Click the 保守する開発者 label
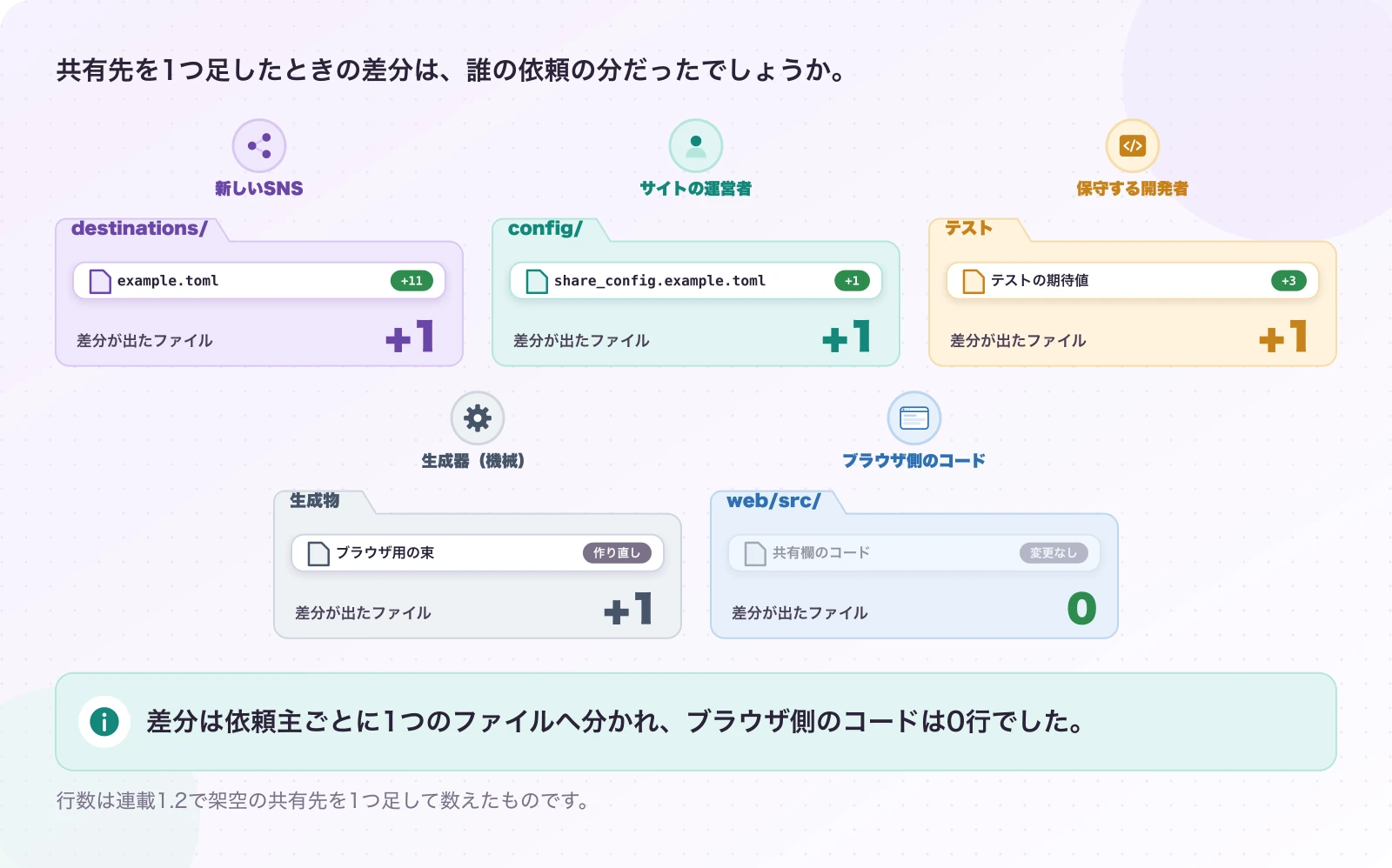Viewport: 1392px width, 868px height. coord(1133,189)
